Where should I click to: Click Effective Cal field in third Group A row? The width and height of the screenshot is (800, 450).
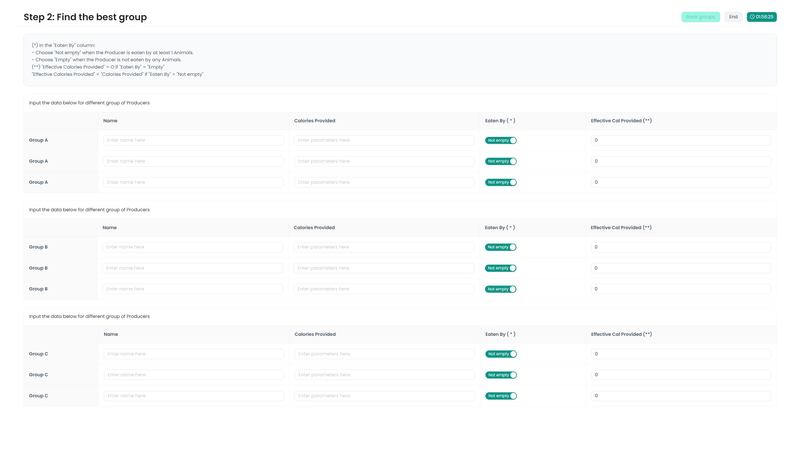[681, 182]
